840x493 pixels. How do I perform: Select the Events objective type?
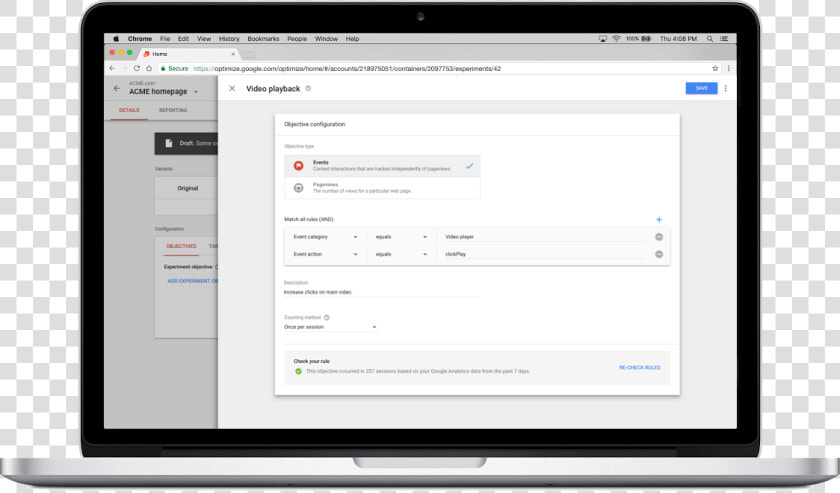(382, 166)
